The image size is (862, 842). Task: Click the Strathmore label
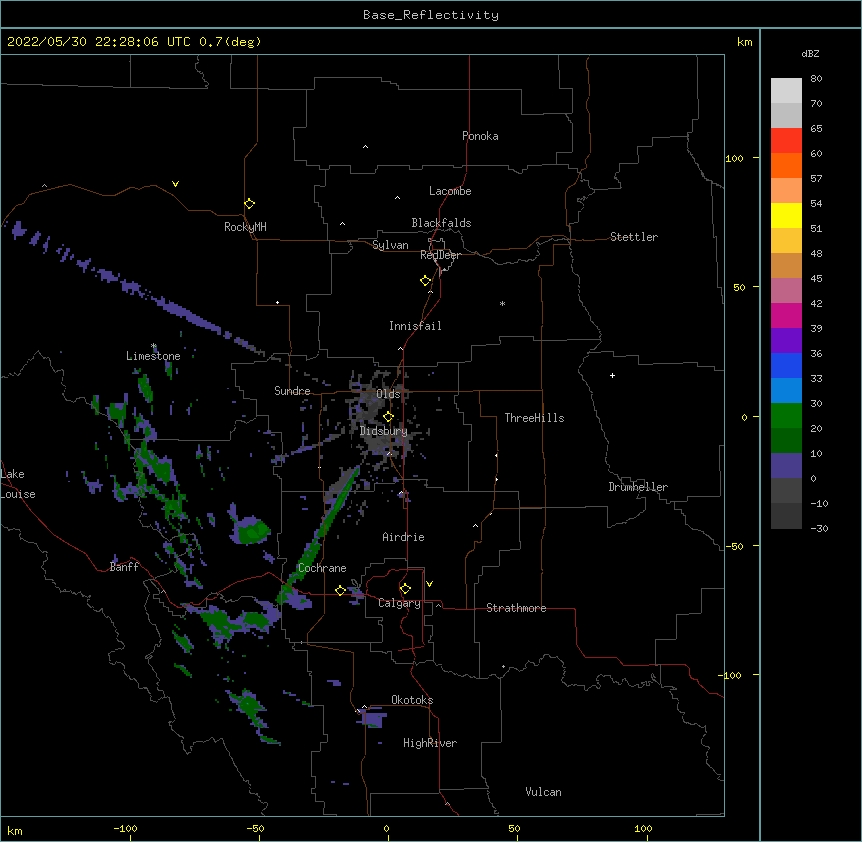[516, 608]
